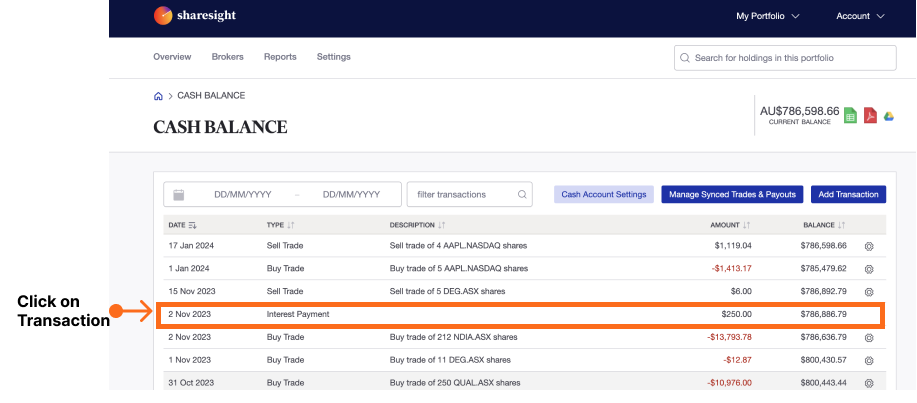
Task: Open gear for QUAL.ASX buy trade row
Action: tap(869, 383)
